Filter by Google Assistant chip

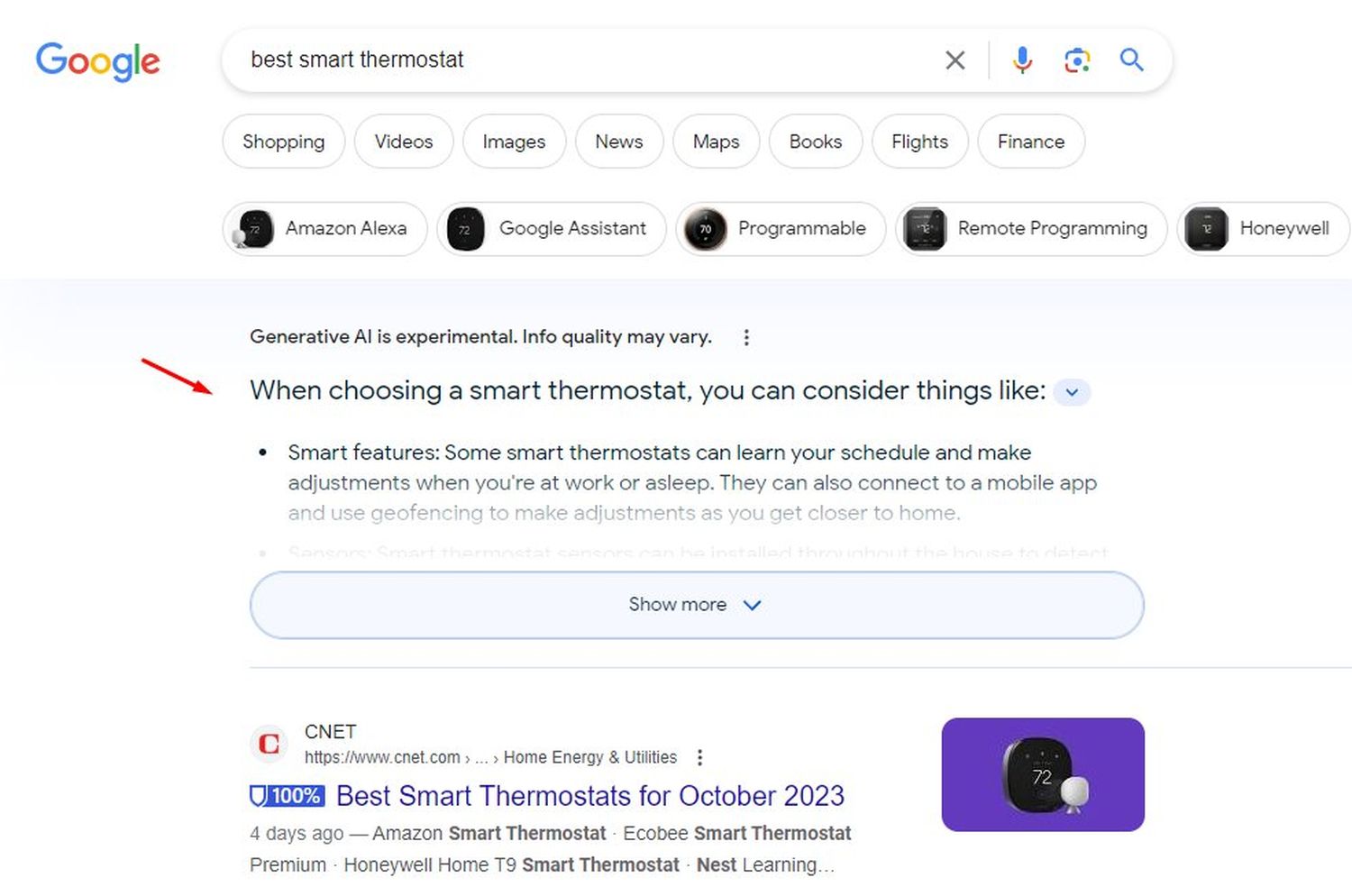tap(552, 229)
